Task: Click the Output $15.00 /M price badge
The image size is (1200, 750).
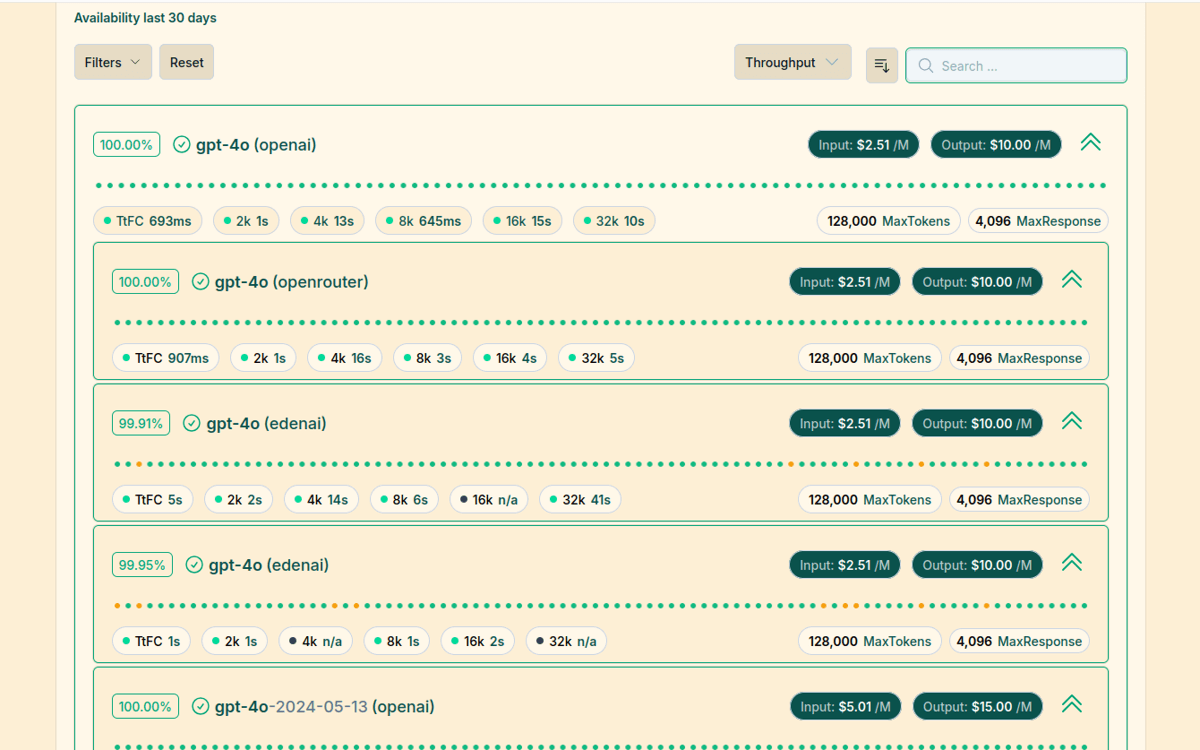Action: pos(977,707)
